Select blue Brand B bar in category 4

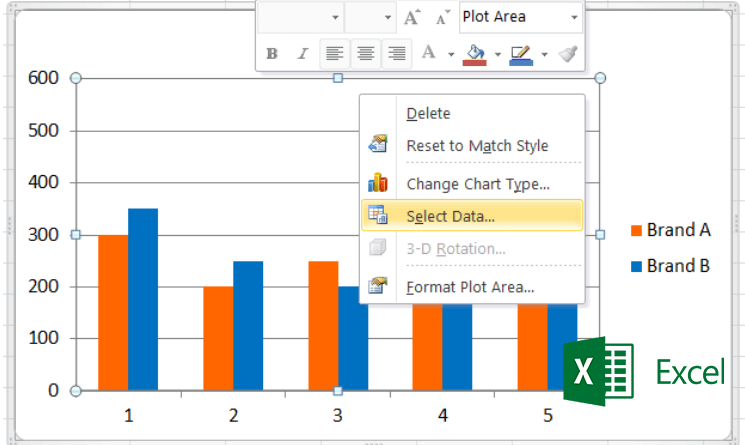coord(457,347)
